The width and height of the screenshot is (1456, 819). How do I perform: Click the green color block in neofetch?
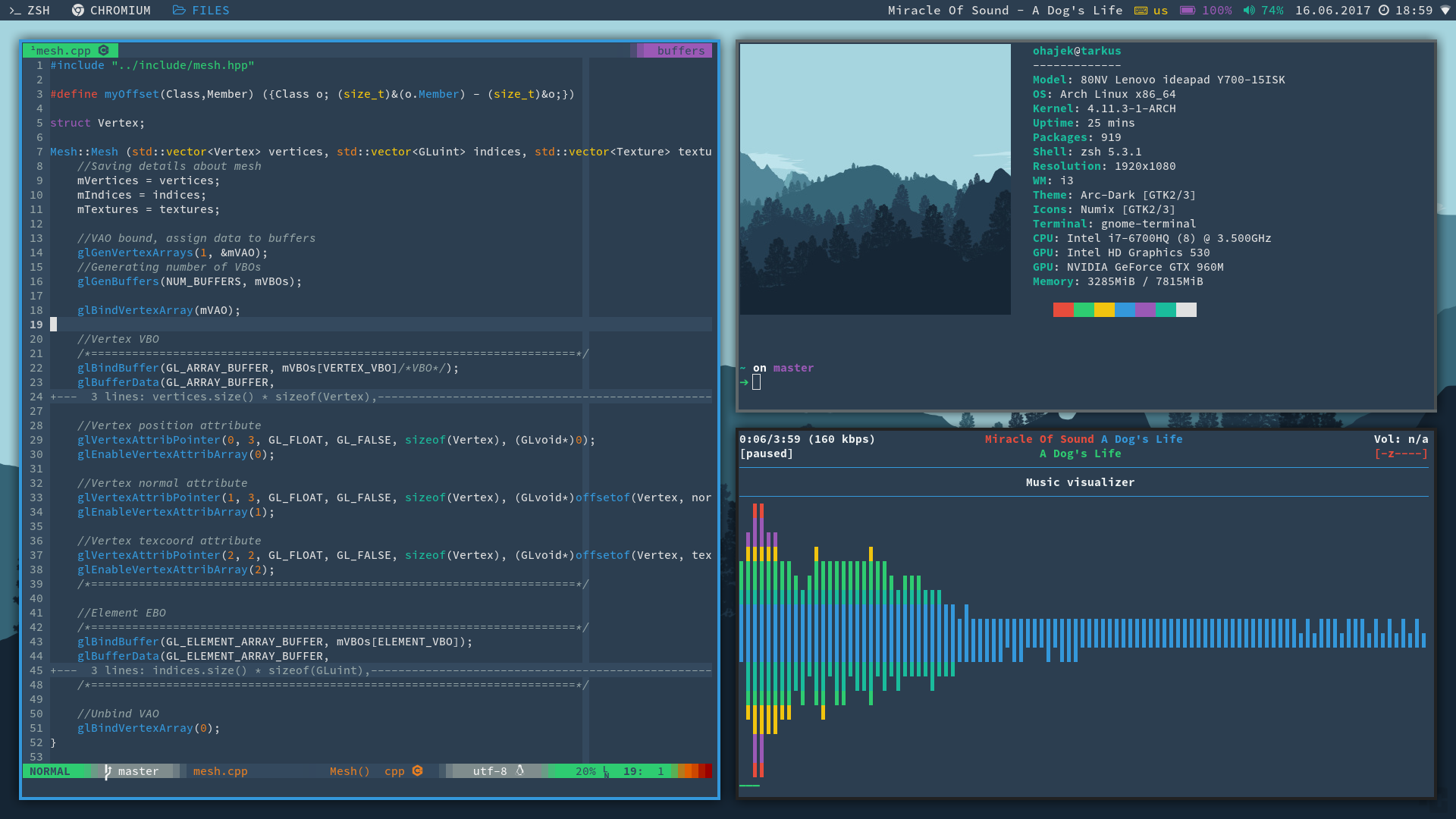click(x=1084, y=309)
